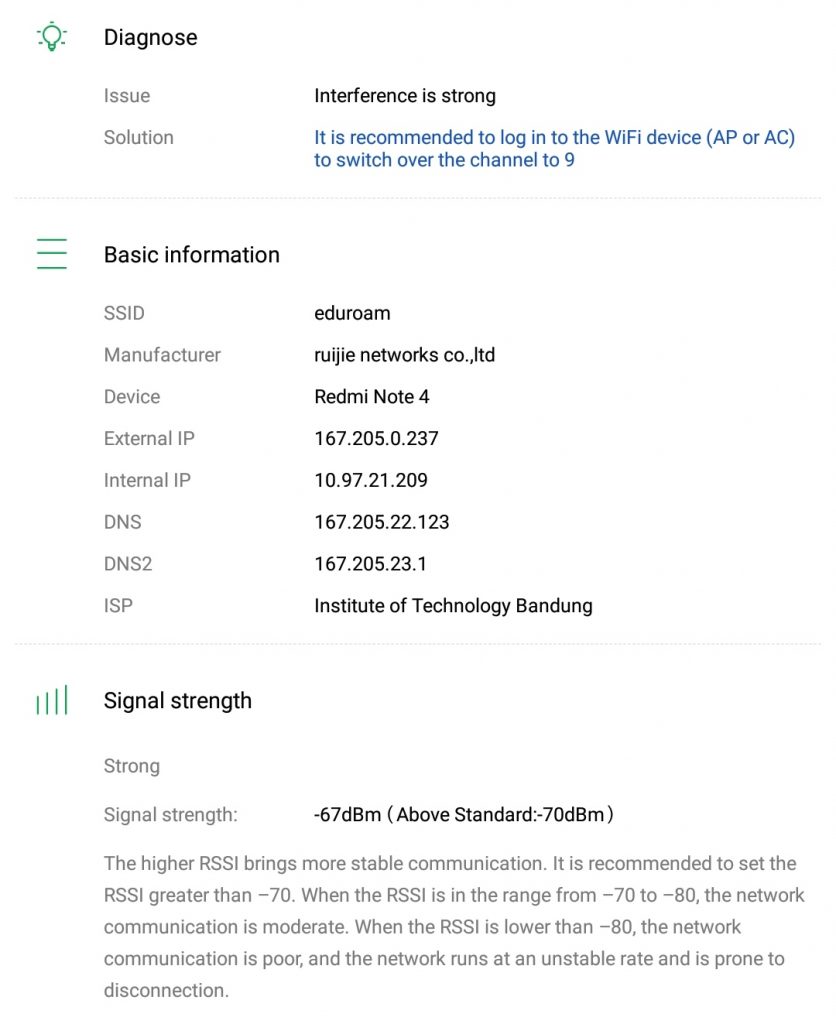Click the Diagnose lightbulb icon

[51, 37]
